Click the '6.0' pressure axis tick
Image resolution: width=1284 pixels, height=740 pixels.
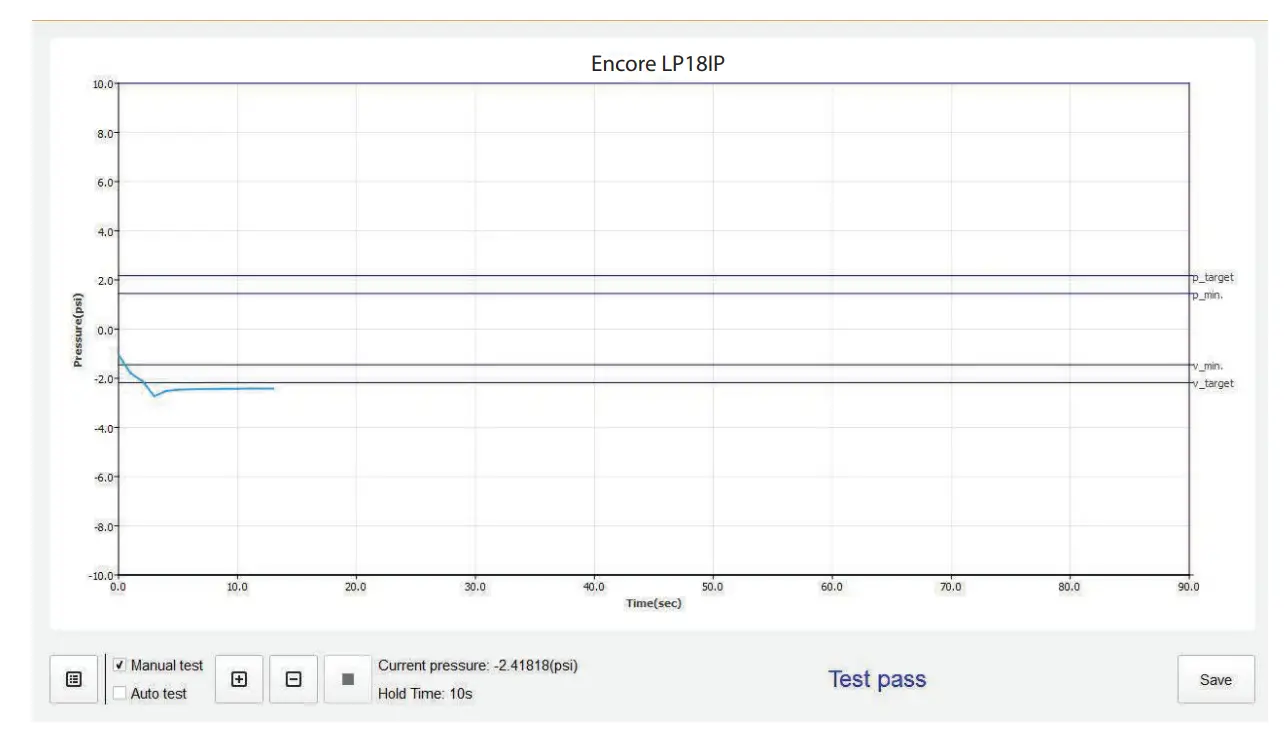click(x=106, y=182)
